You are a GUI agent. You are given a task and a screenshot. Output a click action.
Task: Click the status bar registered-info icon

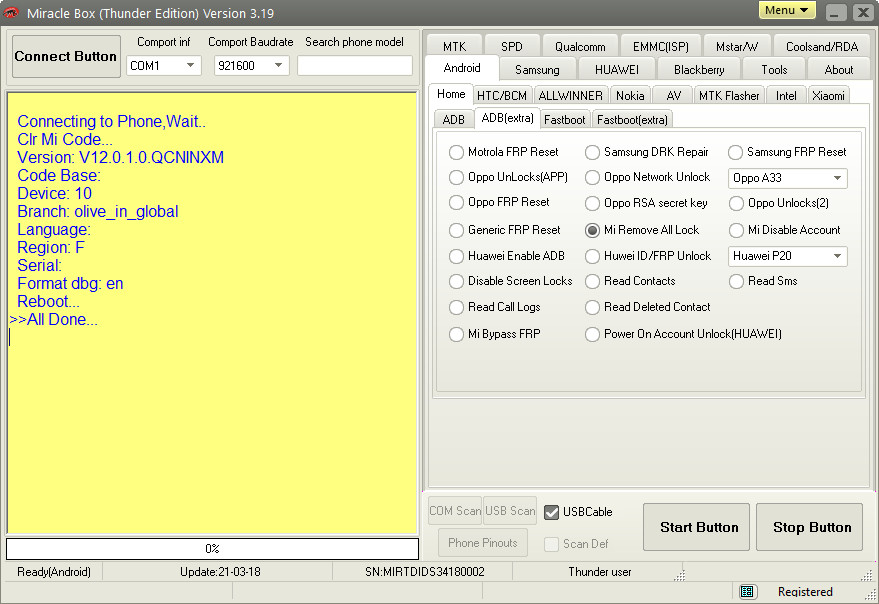tap(746, 592)
